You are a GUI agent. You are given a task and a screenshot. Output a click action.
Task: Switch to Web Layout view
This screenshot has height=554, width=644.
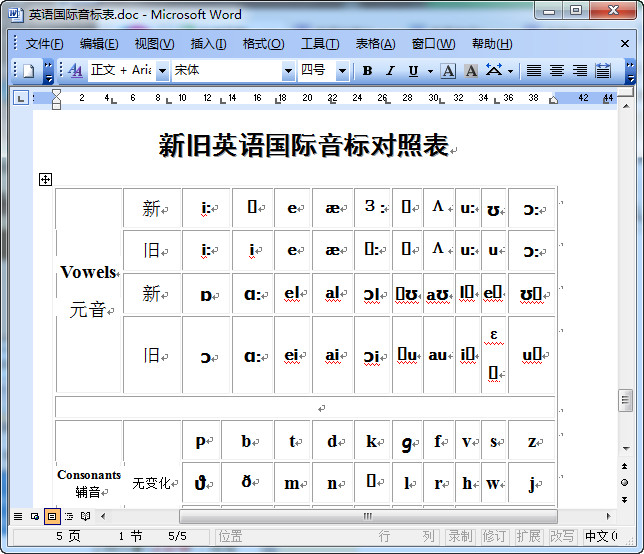(35, 516)
